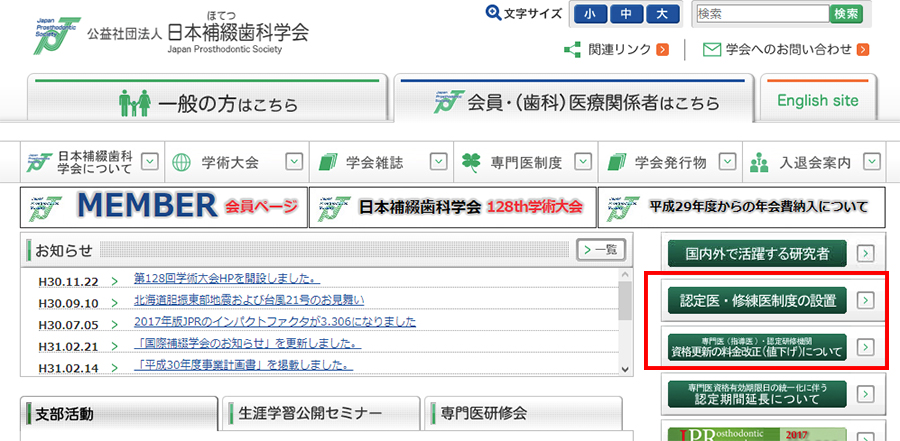Open 学会へのお問い合わせ contact link
Screen dimensions: 900x441
coord(788,49)
